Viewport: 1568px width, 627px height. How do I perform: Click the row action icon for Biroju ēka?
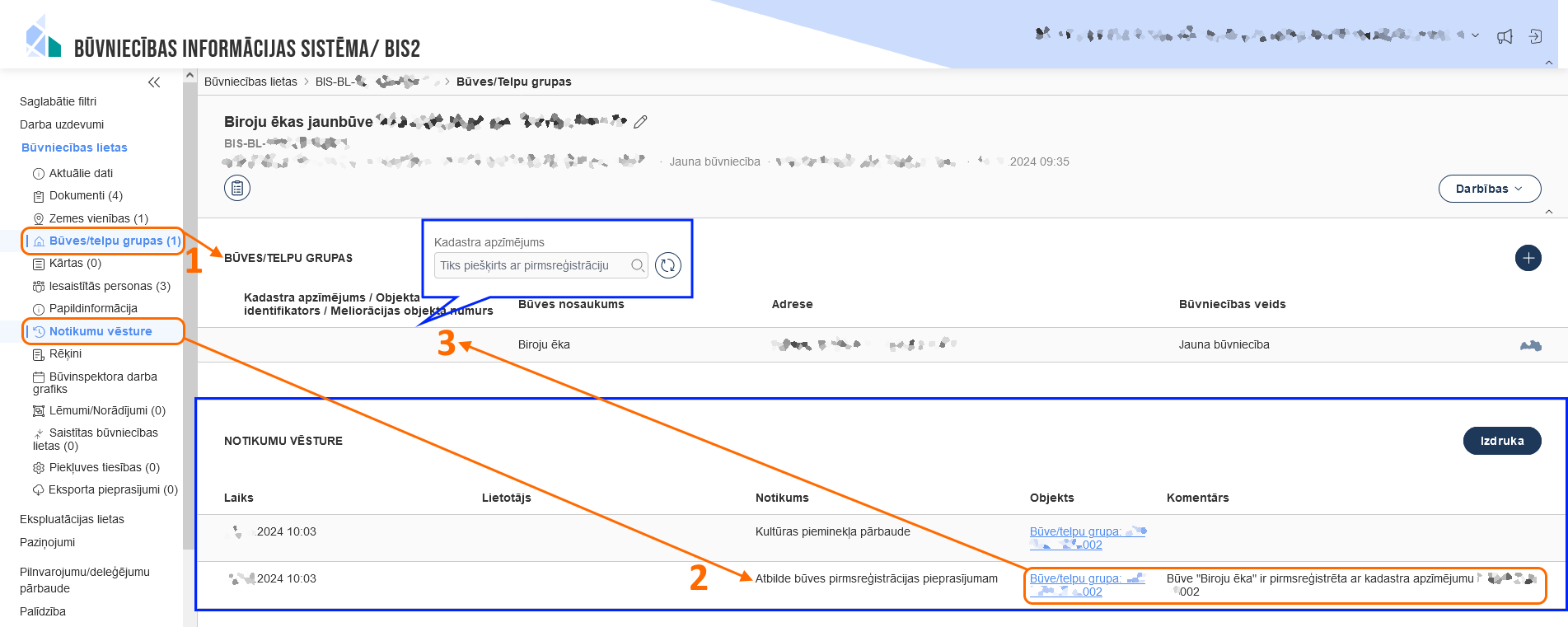tap(1530, 345)
